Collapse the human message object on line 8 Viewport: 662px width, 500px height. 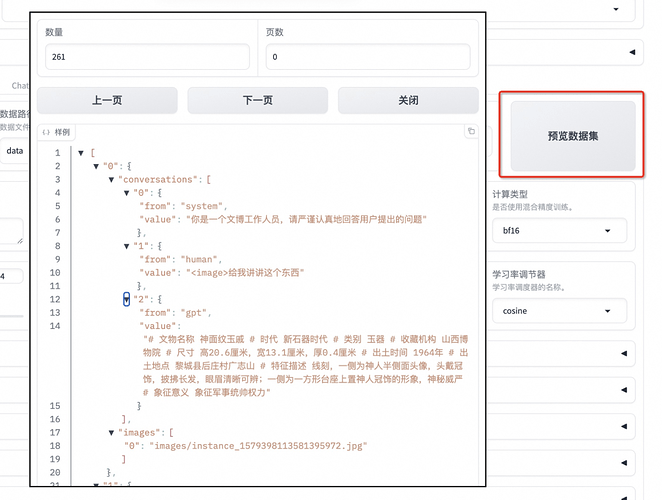pos(127,245)
